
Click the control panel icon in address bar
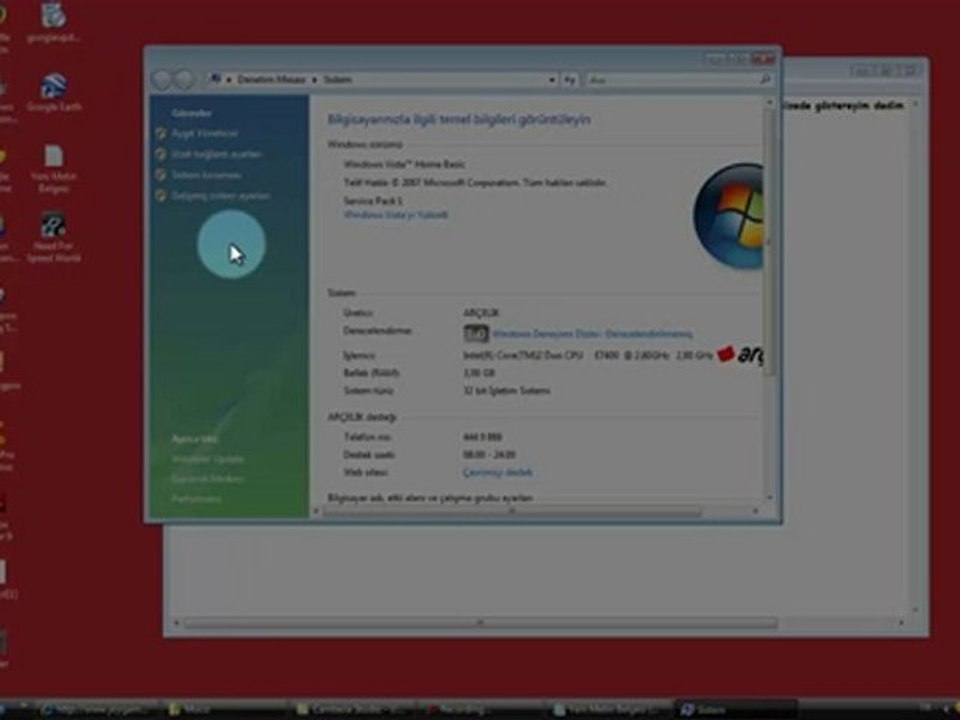215,80
